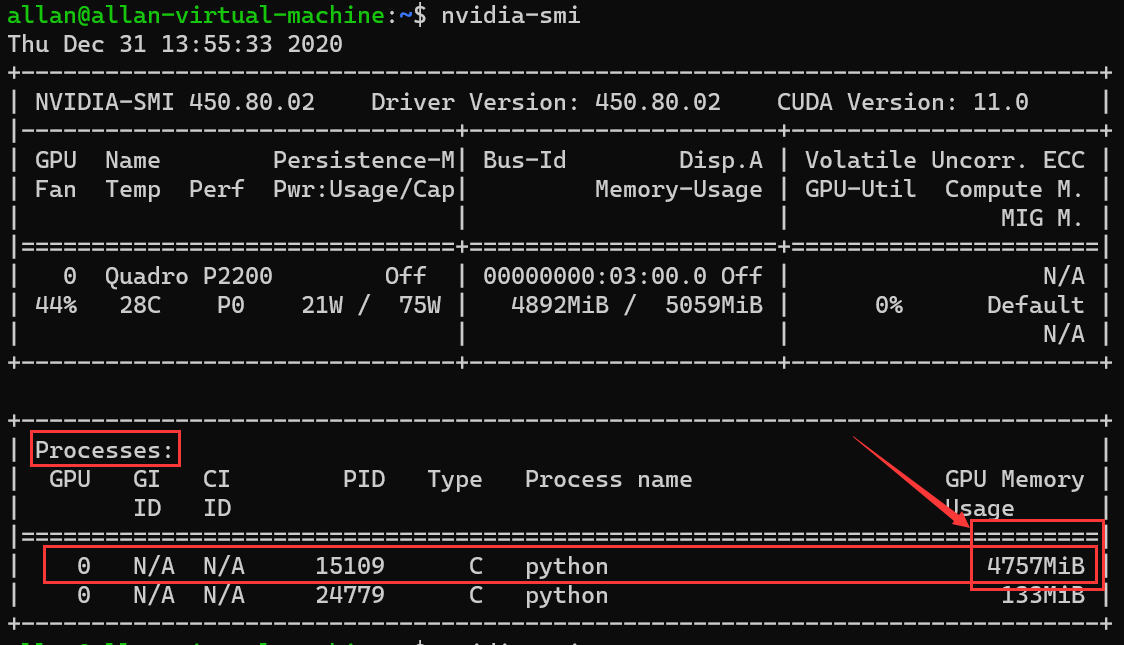Viewport: 1124px width, 645px height.
Task: Click the Process name column header
Action: point(609,479)
